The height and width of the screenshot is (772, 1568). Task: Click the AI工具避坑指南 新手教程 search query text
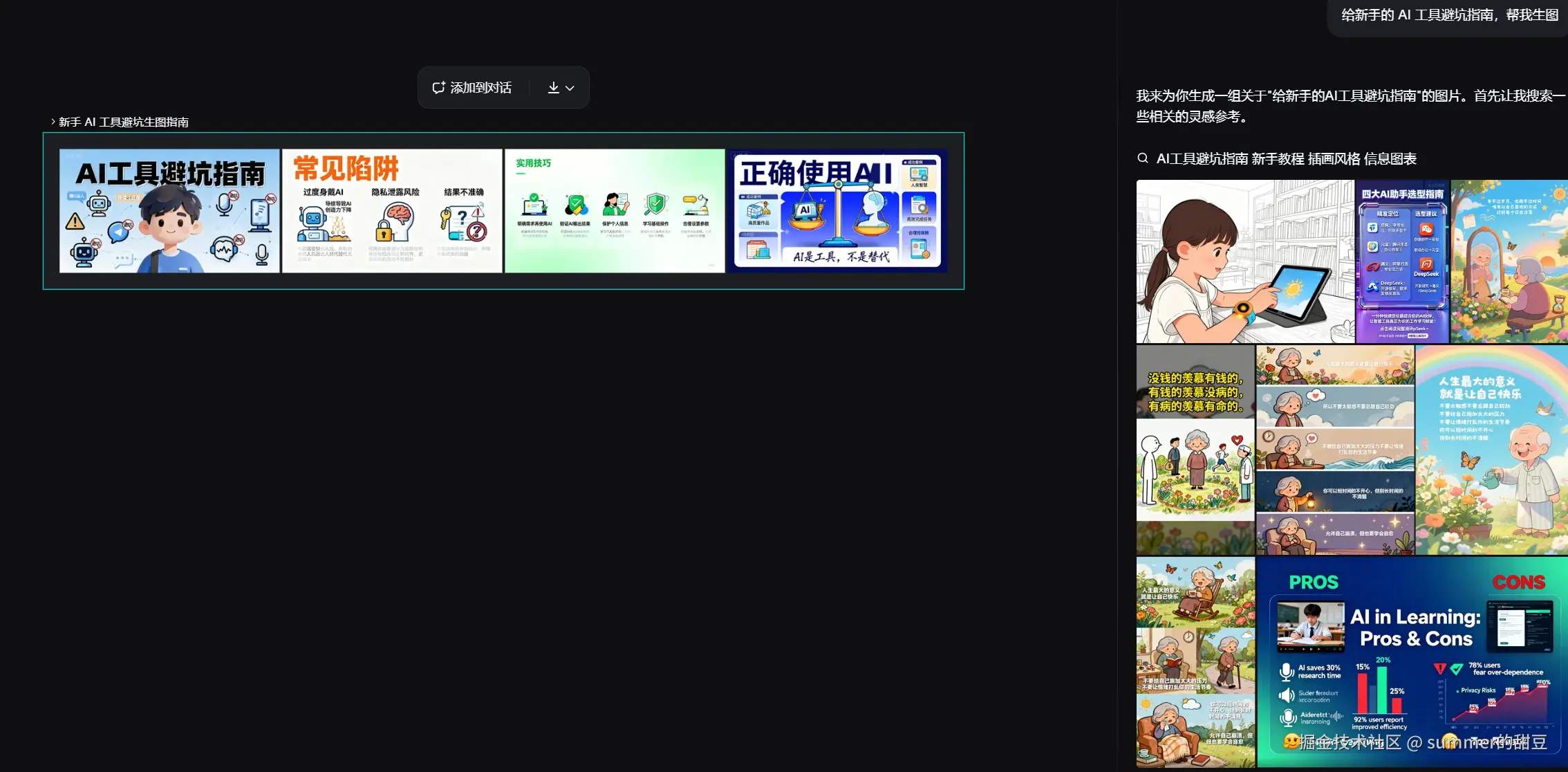point(1286,159)
